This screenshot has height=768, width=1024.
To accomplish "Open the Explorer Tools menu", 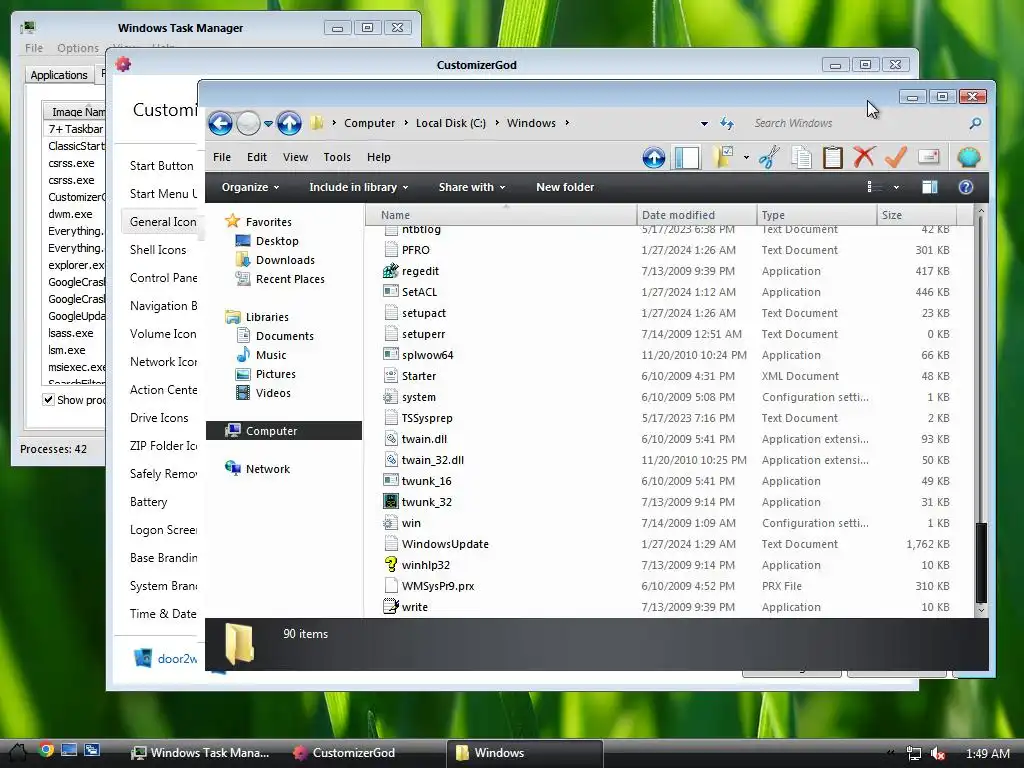I will point(337,157).
